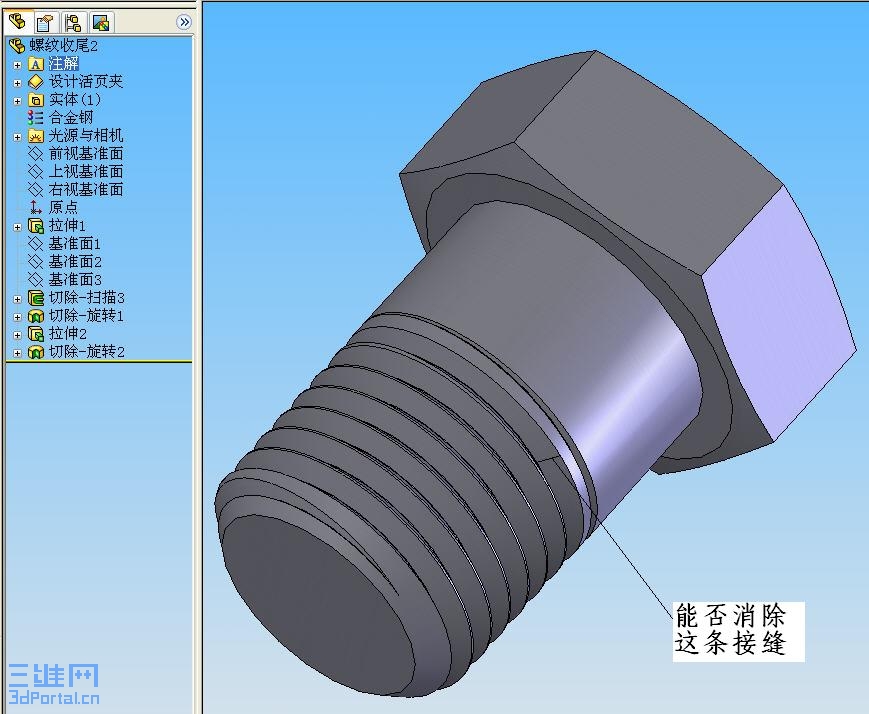The image size is (869, 714).
Task: Click the 基准面2 plane icon
Action: 35,262
